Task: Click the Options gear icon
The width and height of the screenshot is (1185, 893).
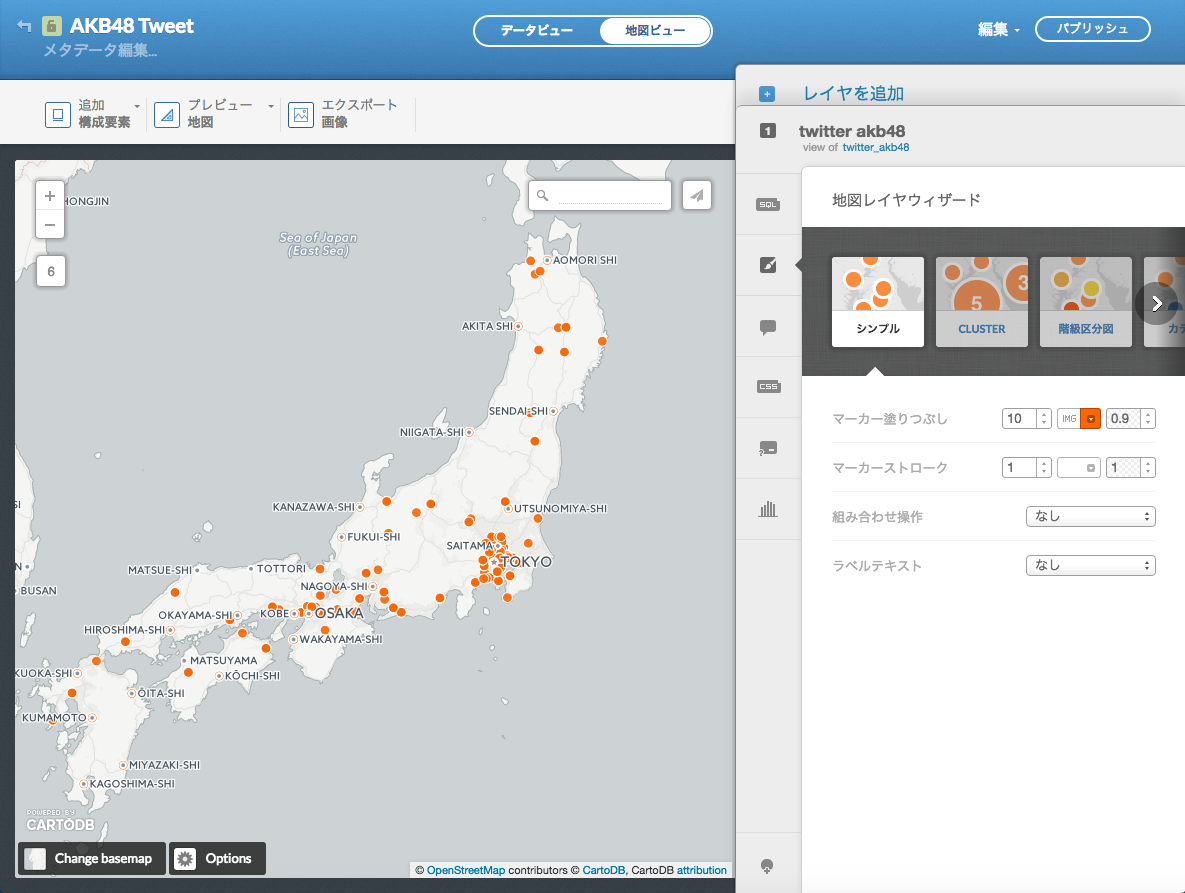Action: [185, 859]
